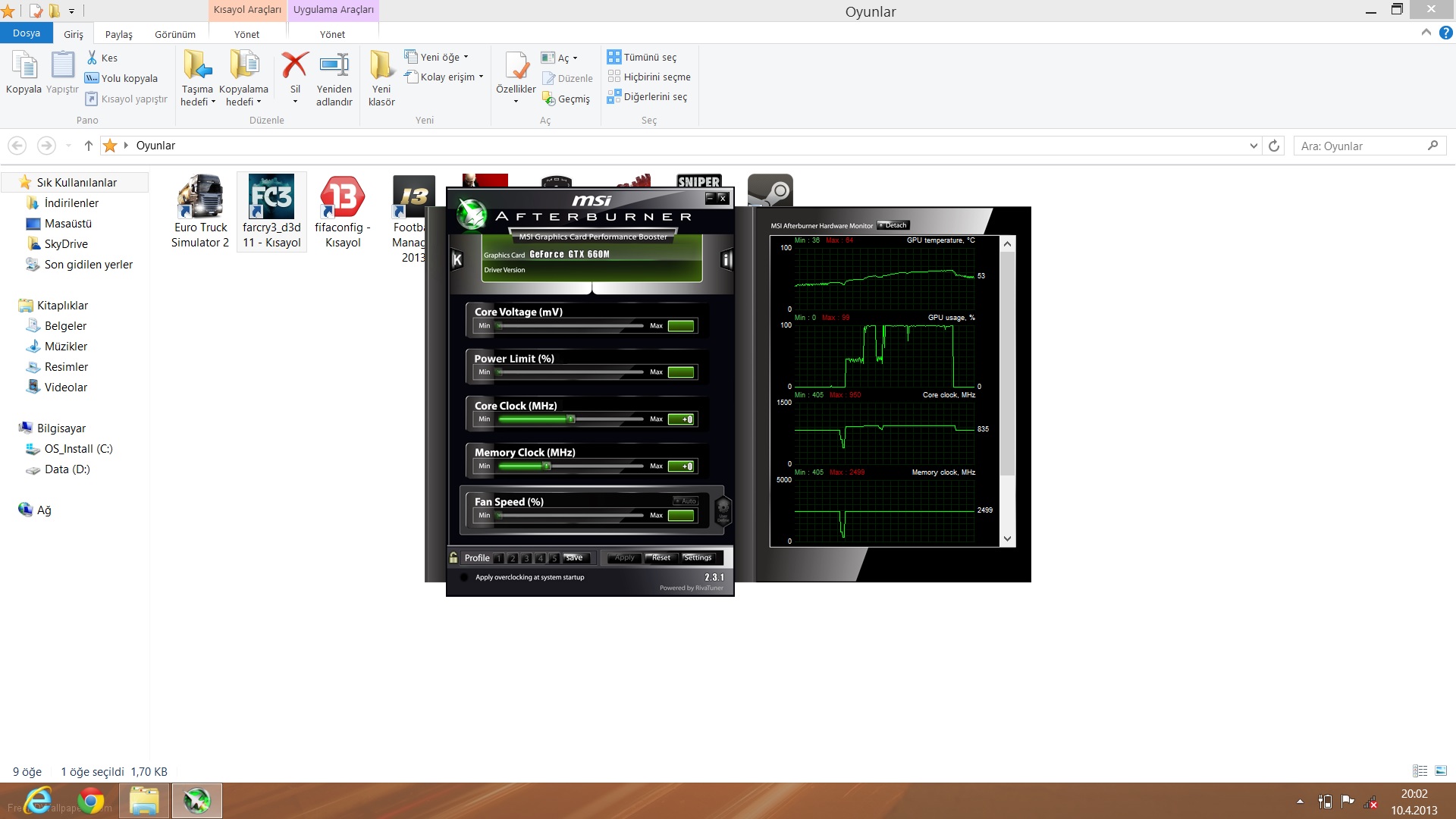
Task: Click the Afterburner Reset button
Action: click(661, 557)
